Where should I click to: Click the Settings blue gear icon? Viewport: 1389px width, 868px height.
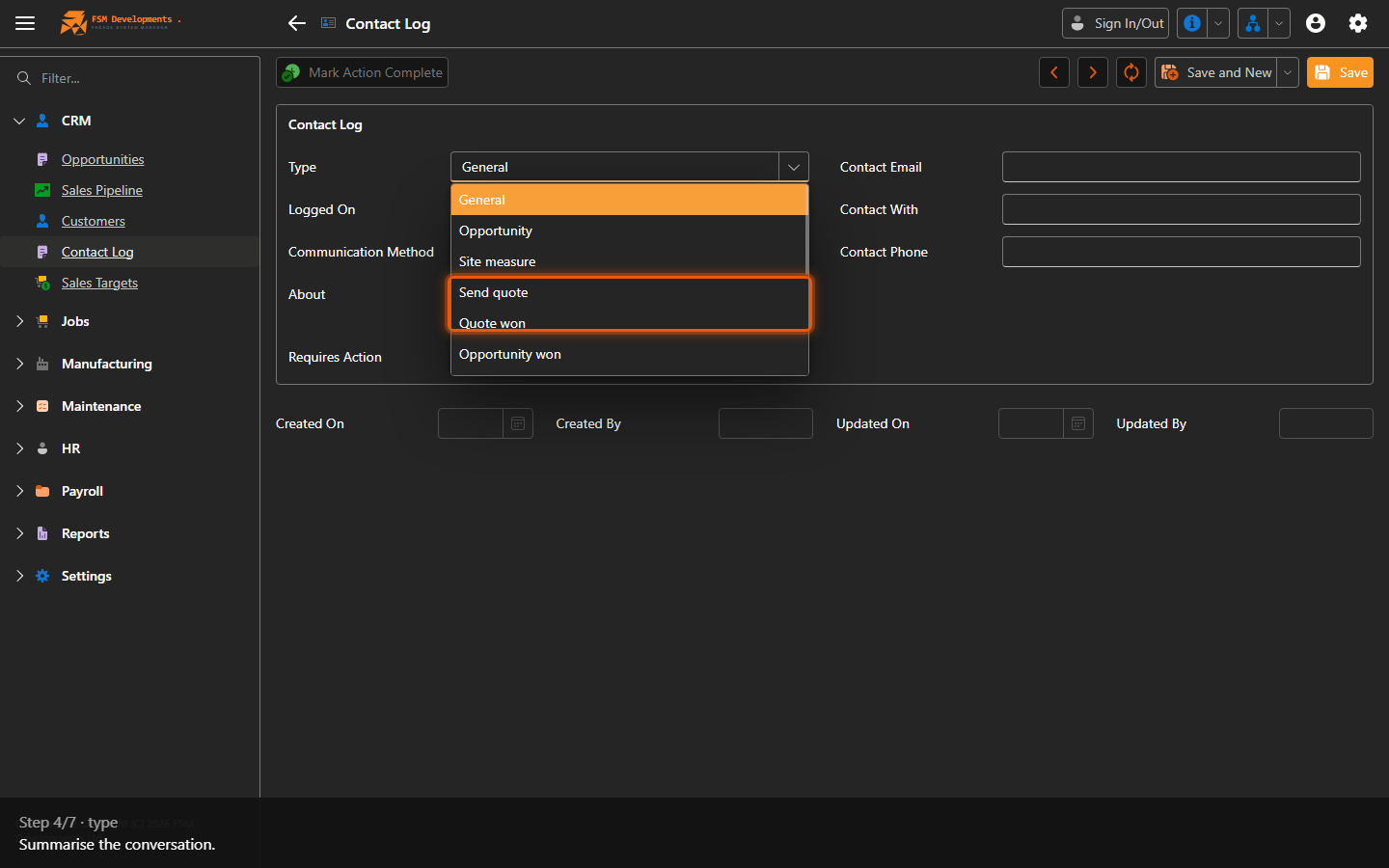[42, 576]
